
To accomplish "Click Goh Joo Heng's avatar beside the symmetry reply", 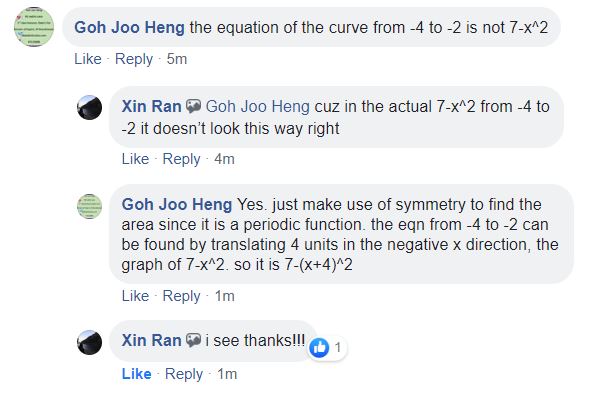I will tap(91, 205).
